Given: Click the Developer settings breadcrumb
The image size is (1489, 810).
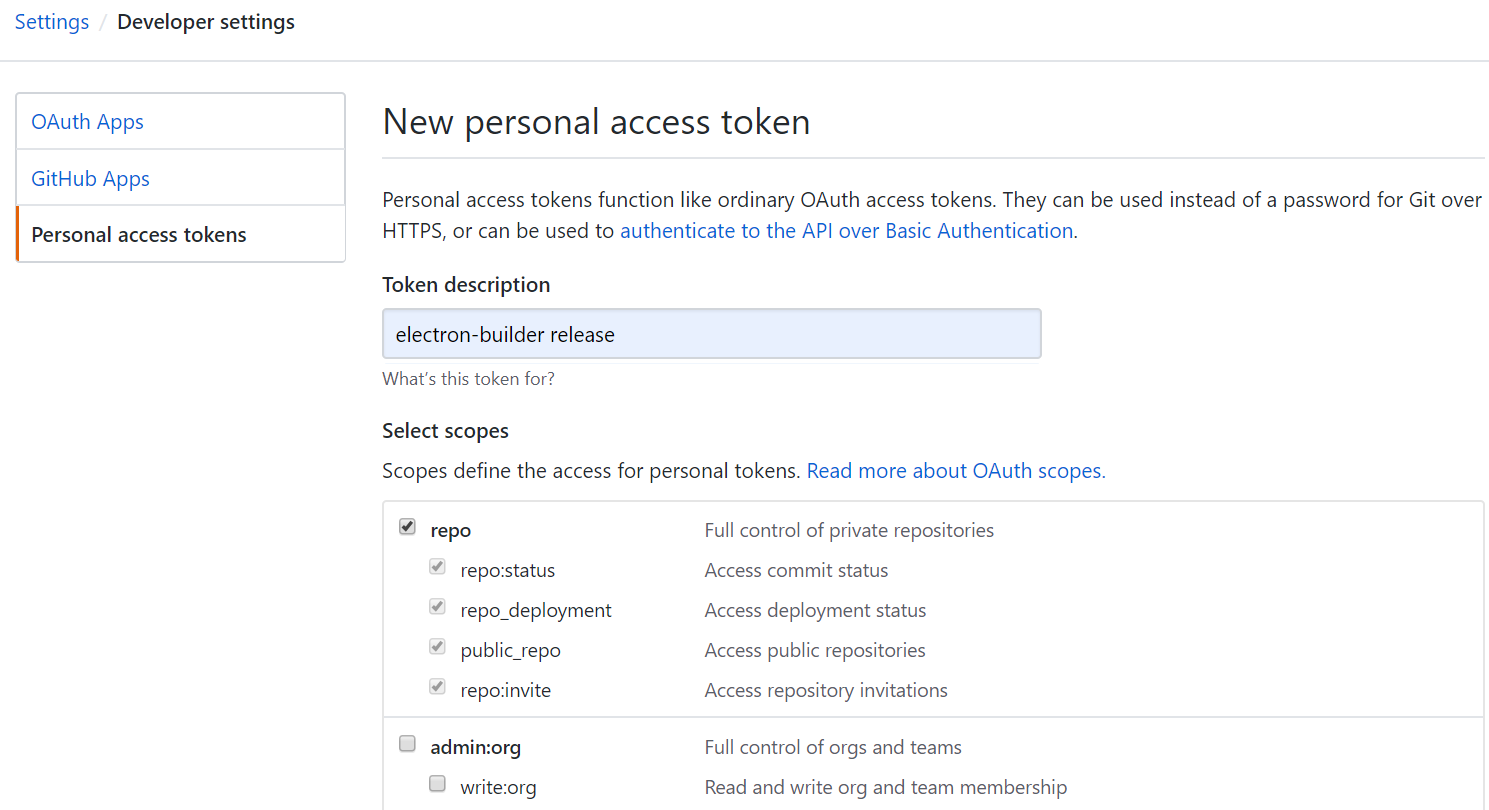Looking at the screenshot, I should 205,21.
